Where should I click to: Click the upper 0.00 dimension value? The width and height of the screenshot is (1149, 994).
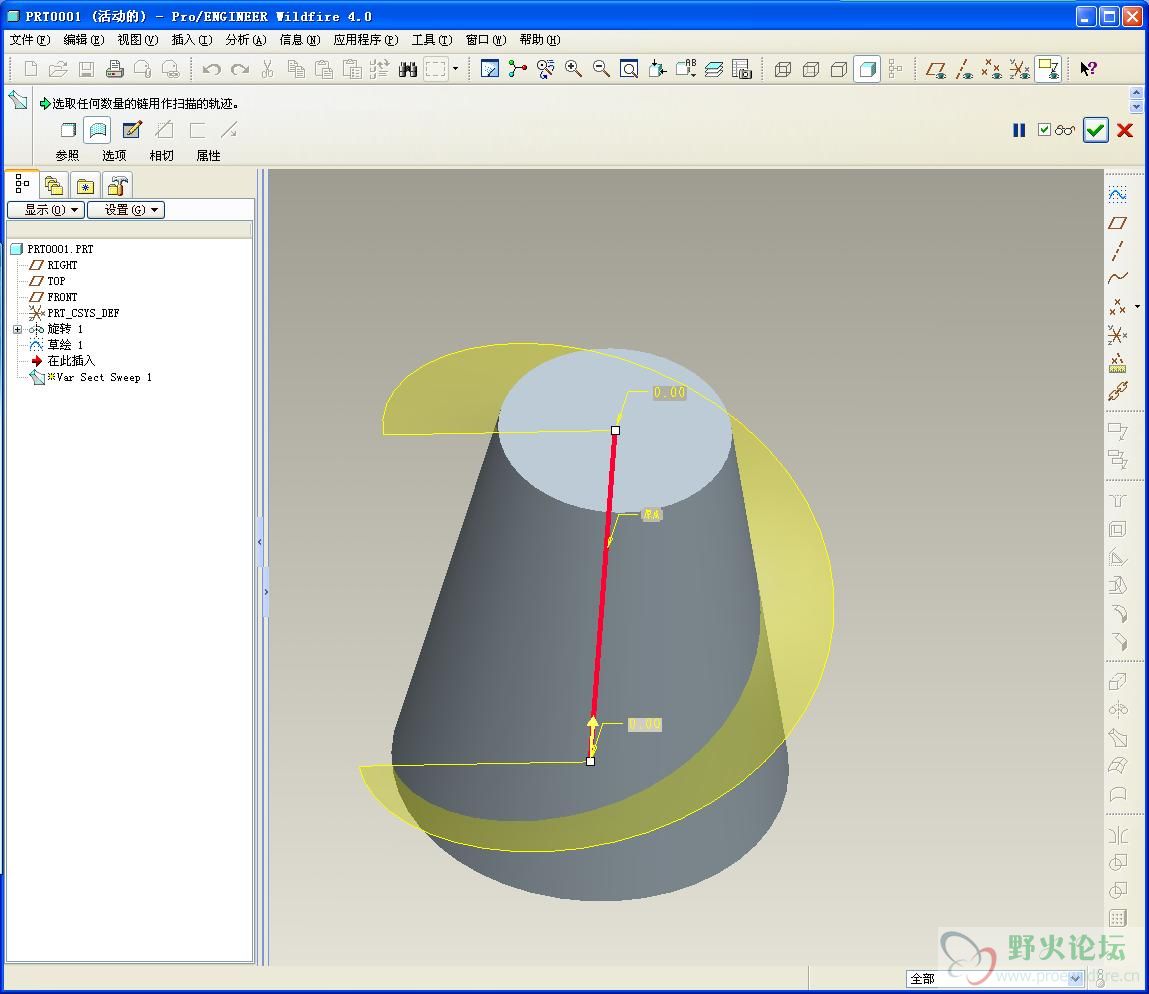click(x=669, y=392)
